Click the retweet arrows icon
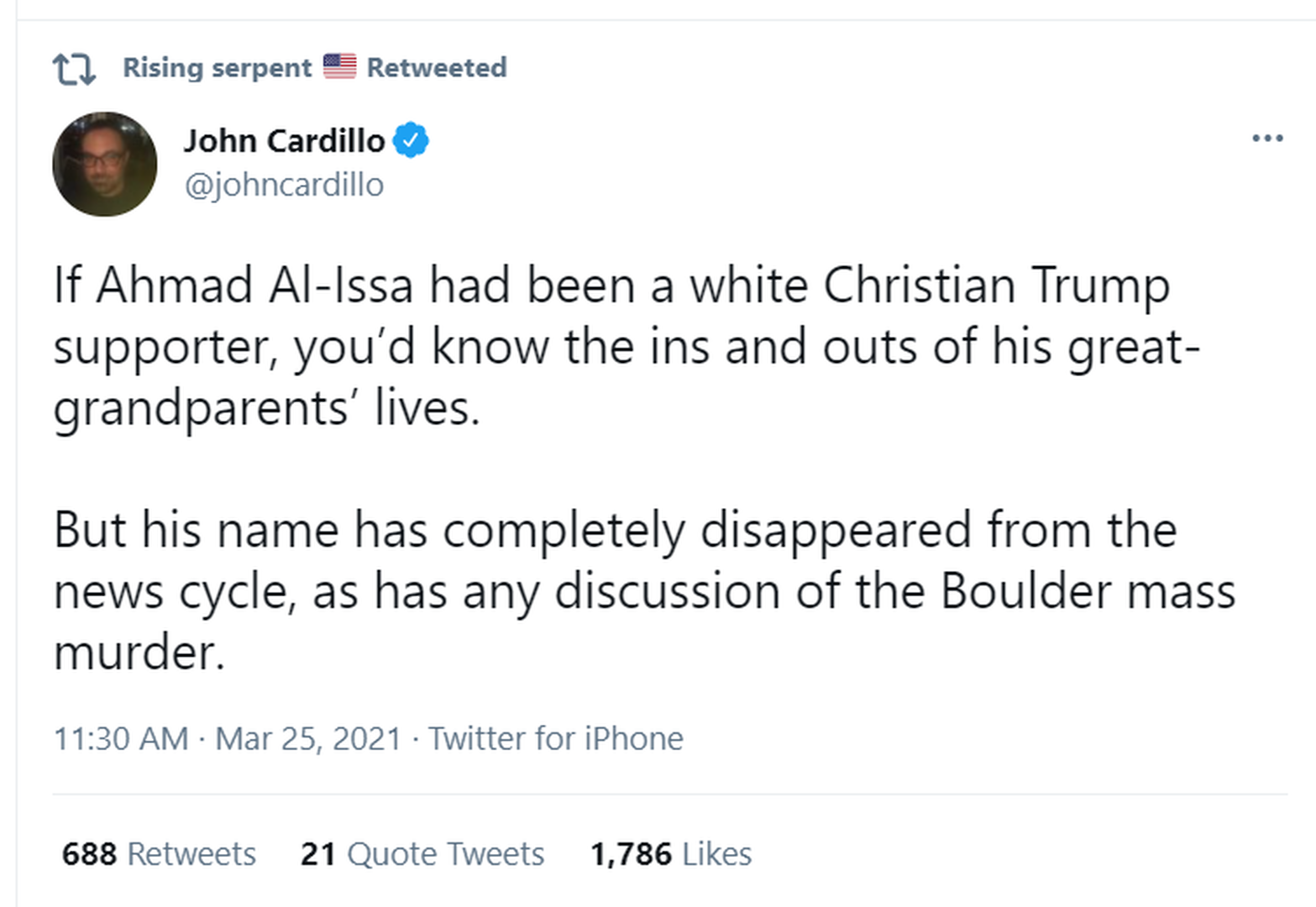1316x907 pixels. (x=74, y=69)
